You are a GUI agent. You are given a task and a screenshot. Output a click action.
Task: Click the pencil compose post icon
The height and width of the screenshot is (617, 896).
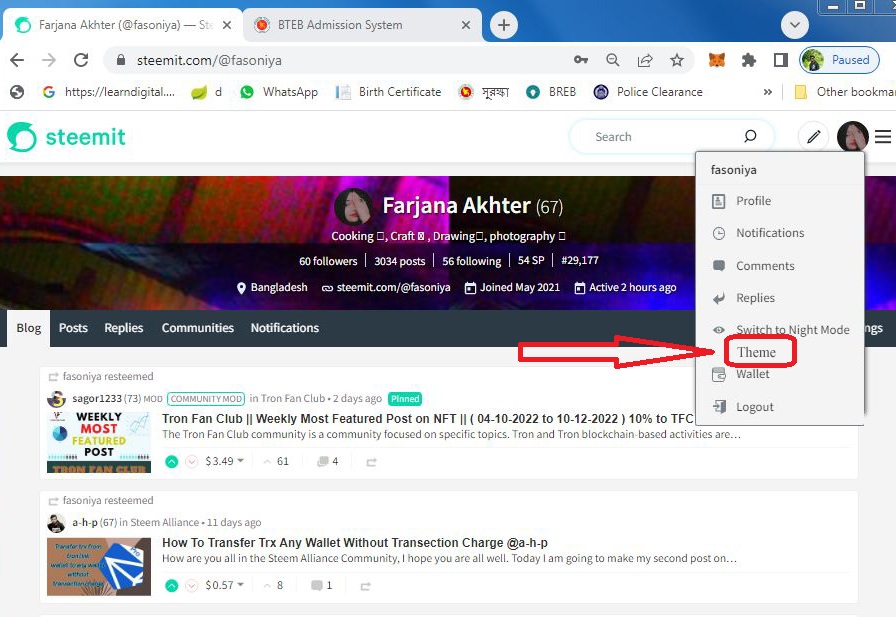(x=814, y=137)
